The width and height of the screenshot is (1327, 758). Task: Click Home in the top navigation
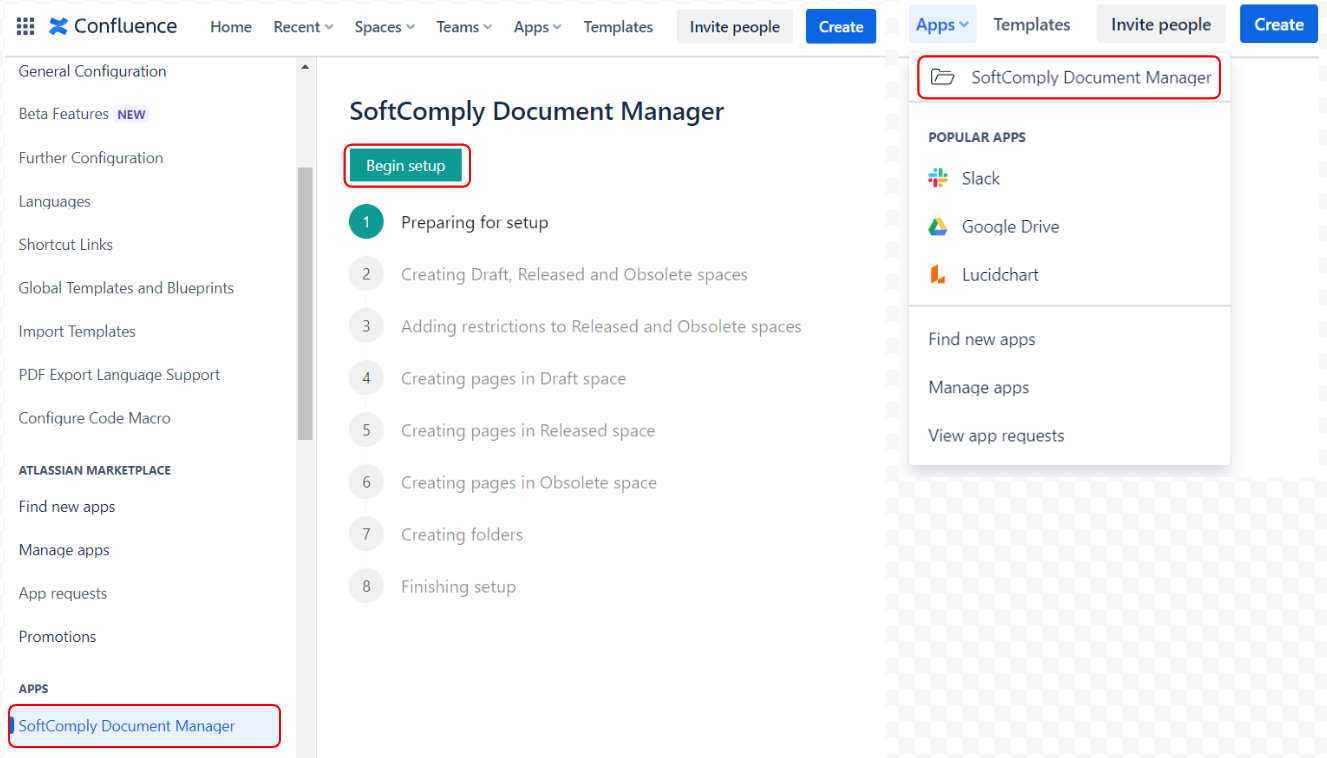click(x=230, y=27)
